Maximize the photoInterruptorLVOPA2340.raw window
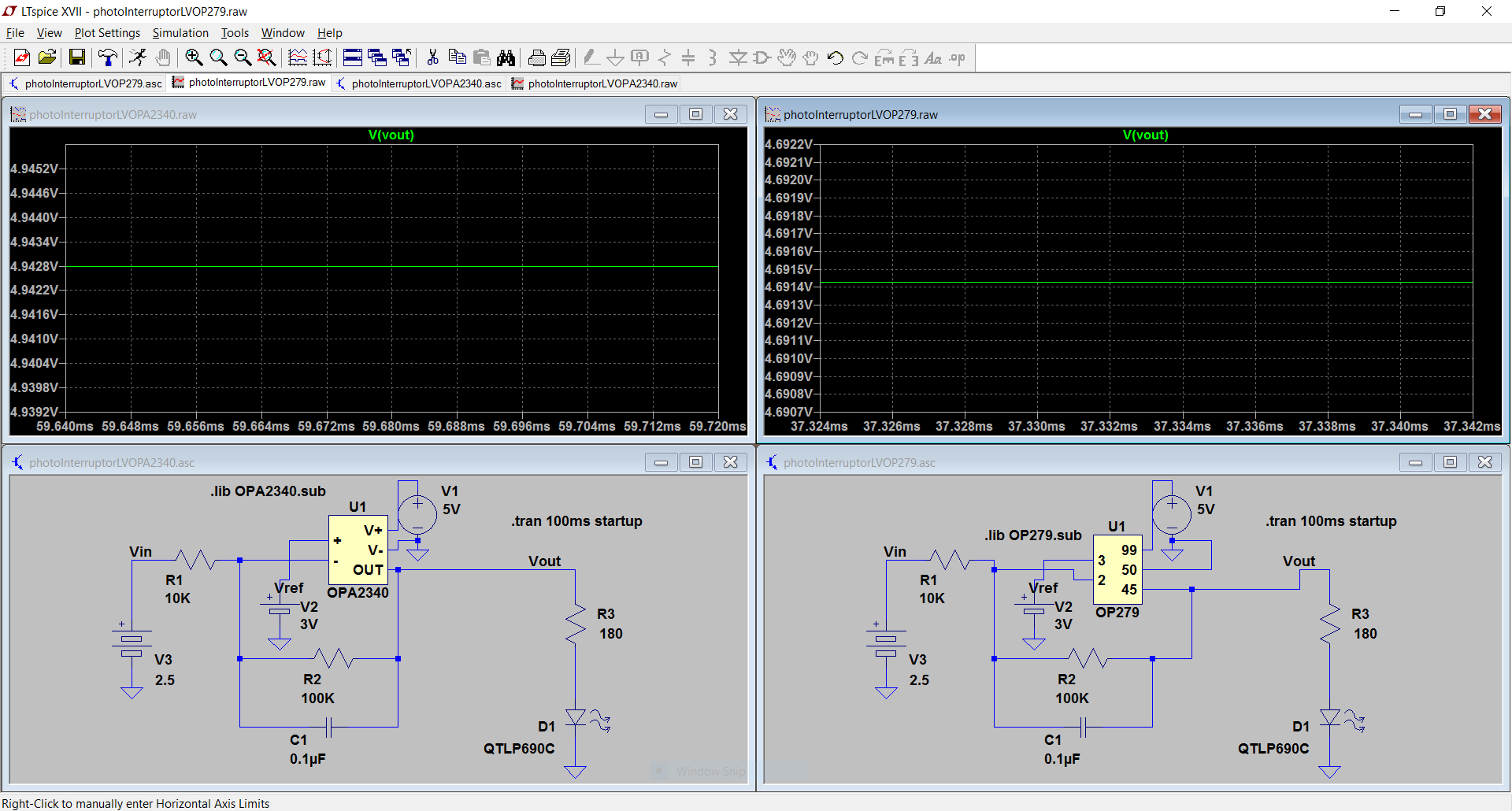 (x=696, y=114)
